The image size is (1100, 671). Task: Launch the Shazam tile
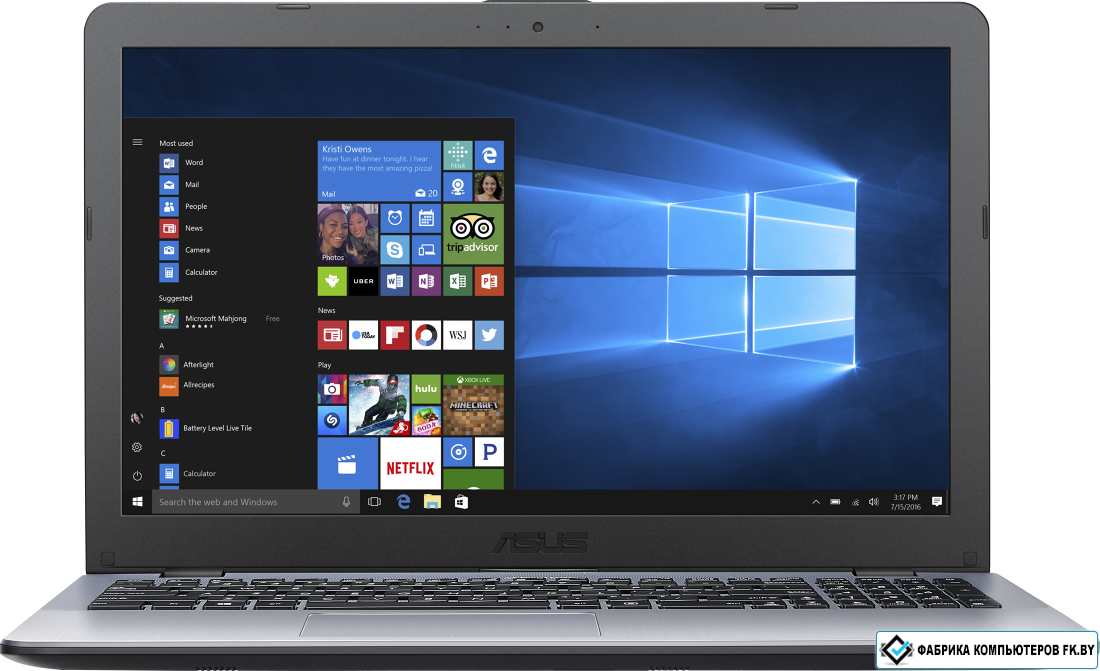[332, 420]
